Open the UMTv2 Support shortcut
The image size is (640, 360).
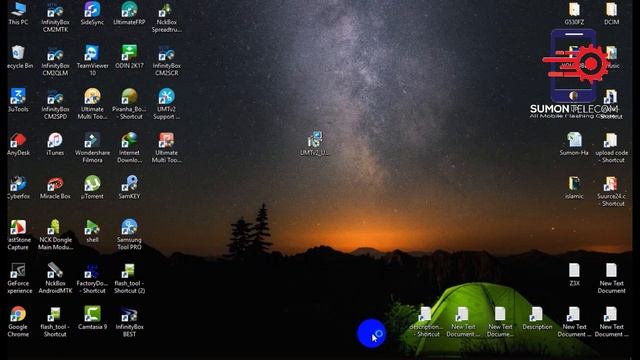pos(167,104)
